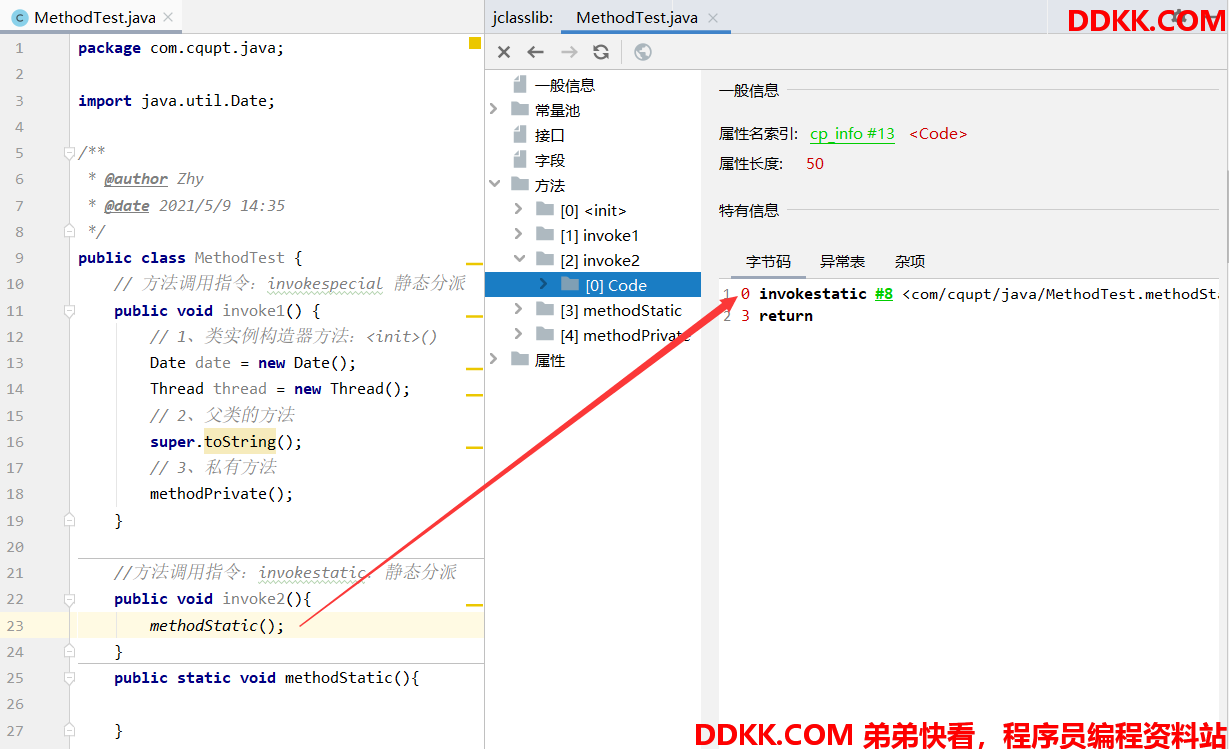
Task: Expand the [3] methodStatic node
Action: coord(518,309)
